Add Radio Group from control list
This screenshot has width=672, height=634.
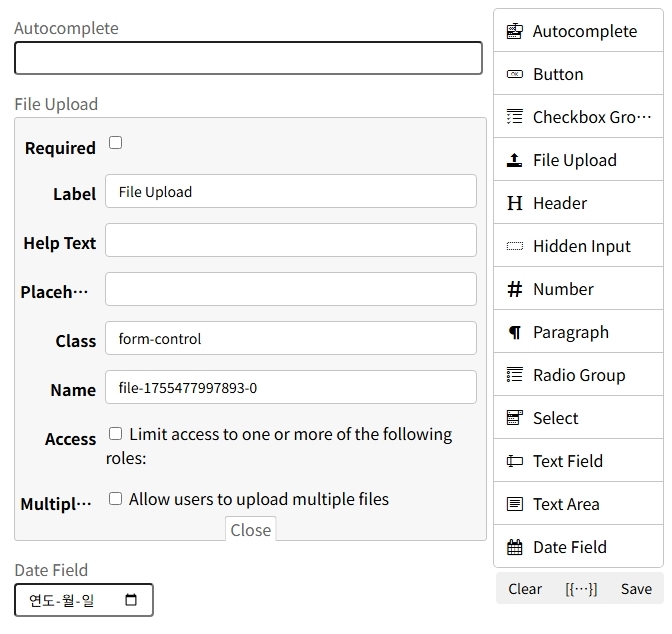click(578, 375)
